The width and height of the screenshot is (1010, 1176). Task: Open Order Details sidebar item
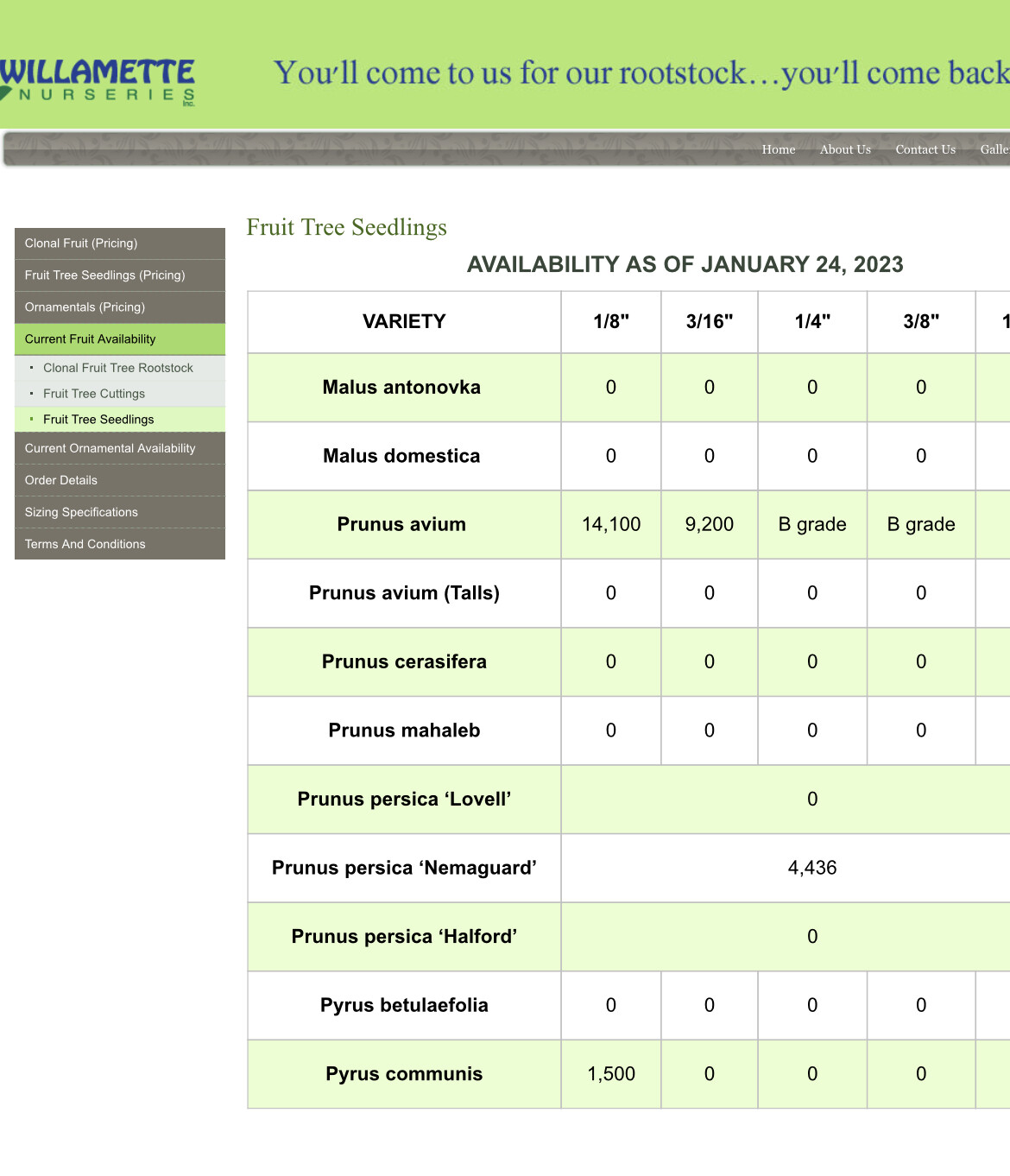(120, 480)
